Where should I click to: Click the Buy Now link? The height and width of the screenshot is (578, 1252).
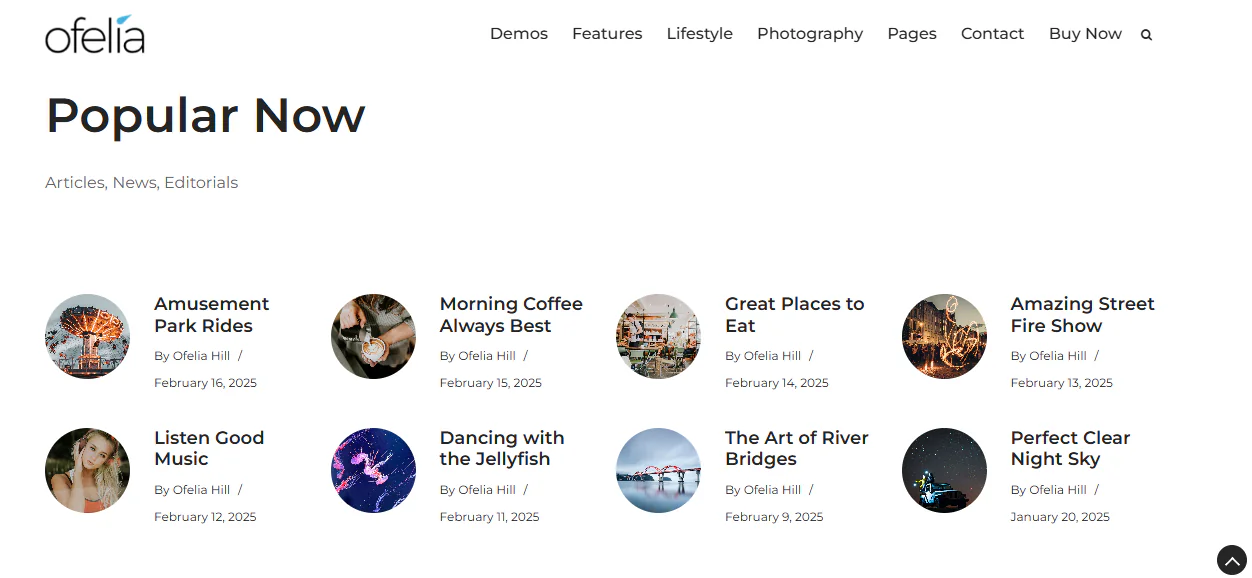[1085, 33]
